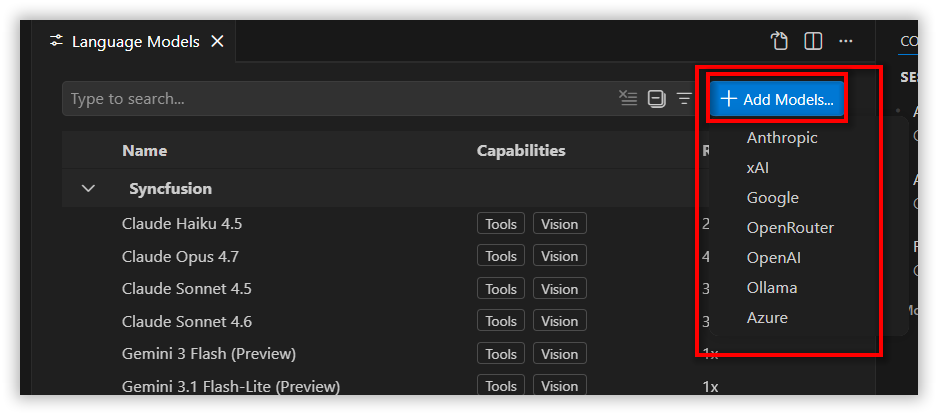Choose OpenRouter in the Add Models menu

click(x=790, y=228)
